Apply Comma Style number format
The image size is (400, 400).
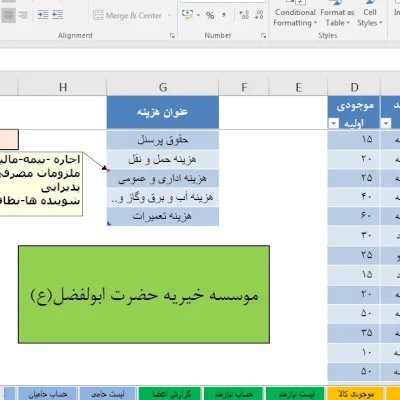[x=224, y=15]
